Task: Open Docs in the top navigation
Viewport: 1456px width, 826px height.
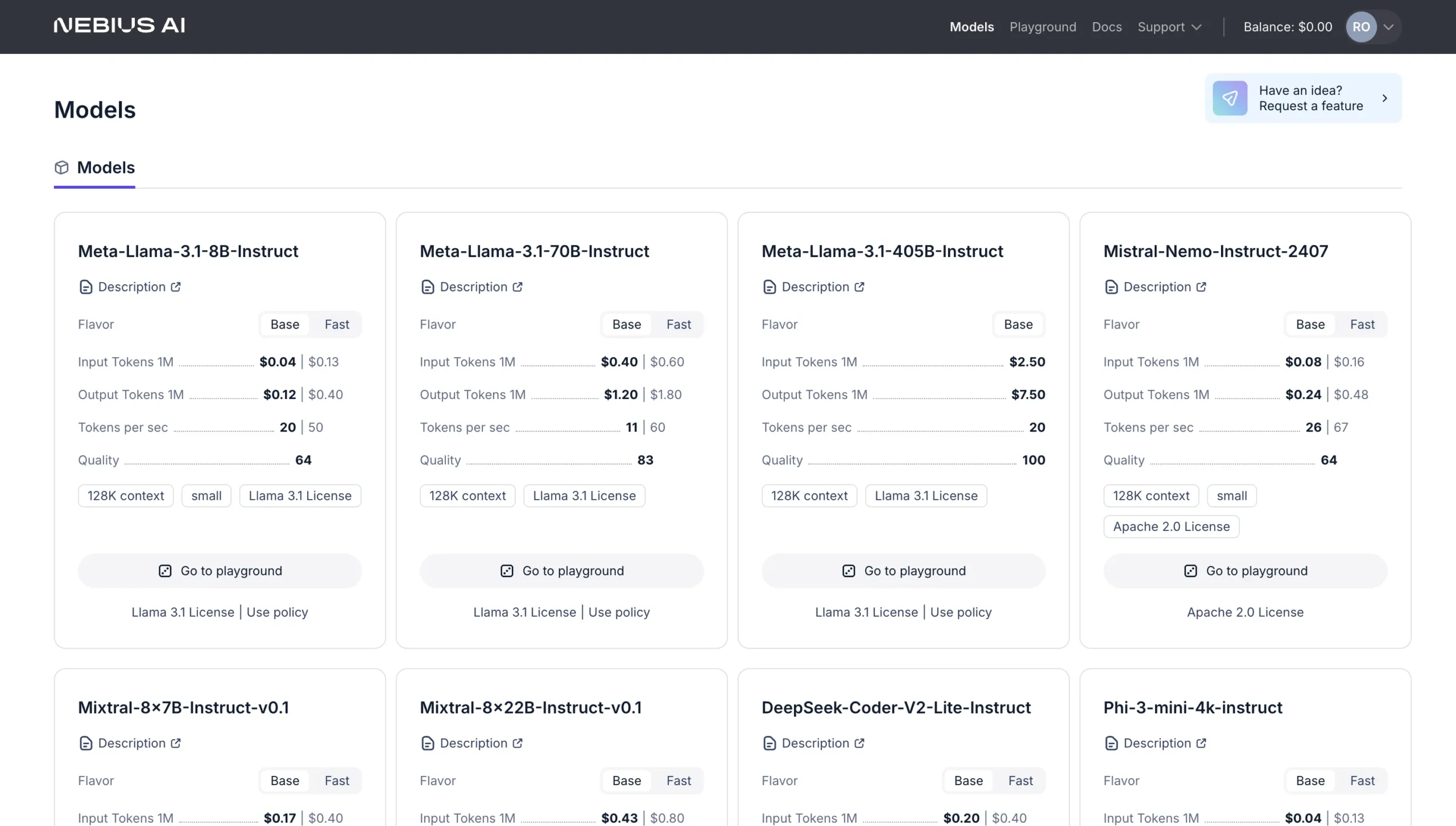Action: [x=1106, y=27]
